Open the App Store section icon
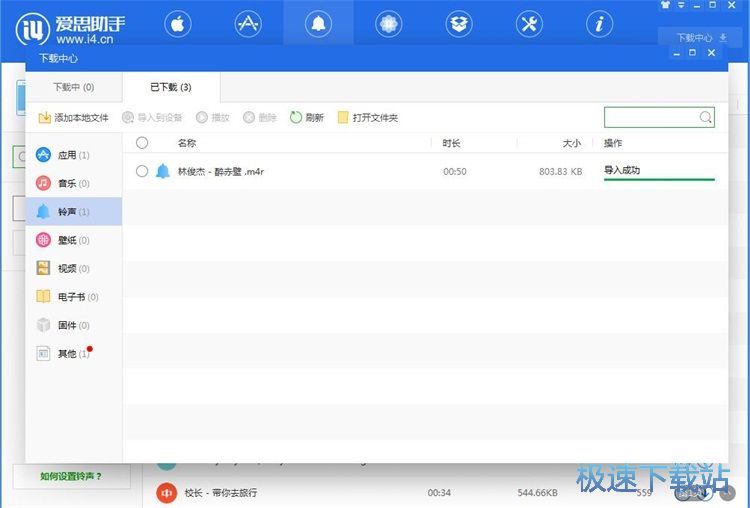The width and height of the screenshot is (750, 508). [248, 24]
